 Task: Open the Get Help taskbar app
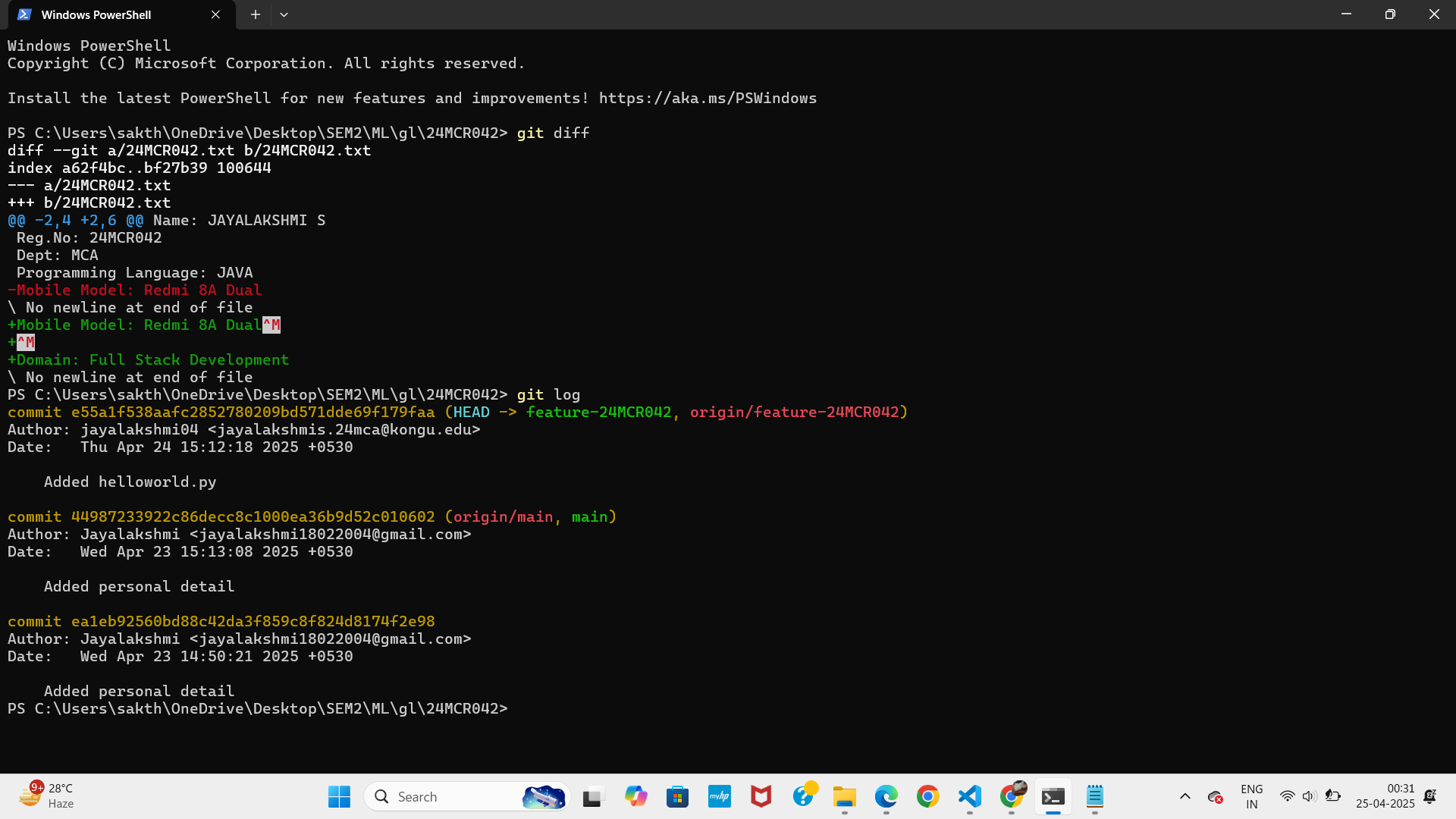803,796
